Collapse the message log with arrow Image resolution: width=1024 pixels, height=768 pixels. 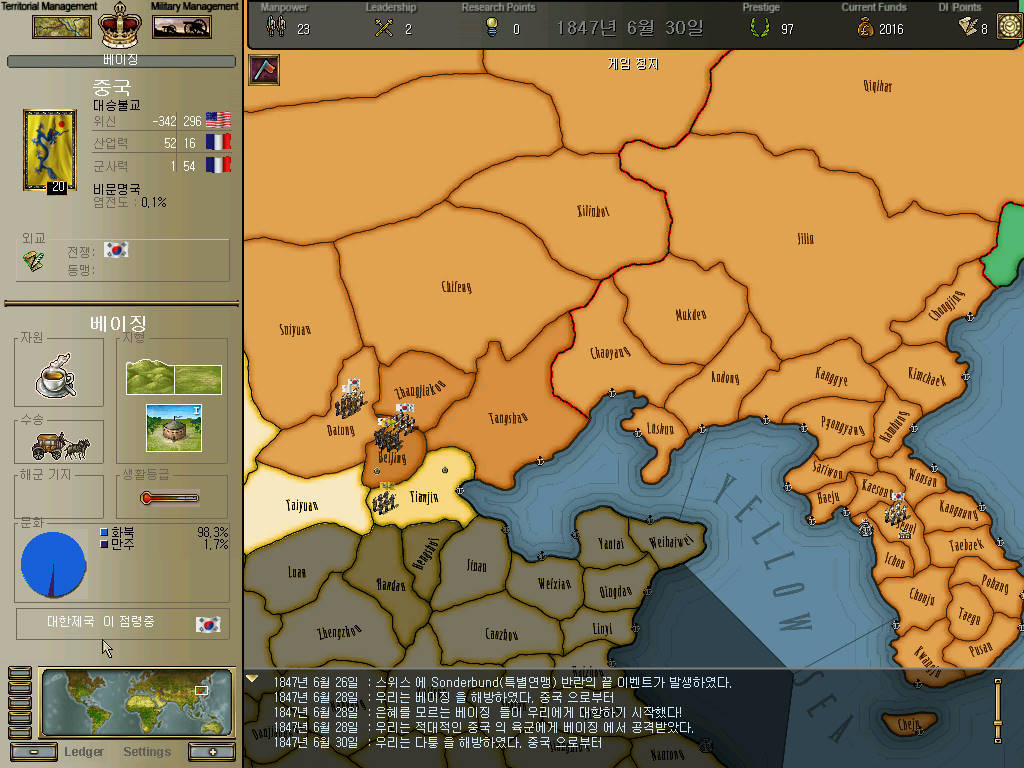coord(253,679)
